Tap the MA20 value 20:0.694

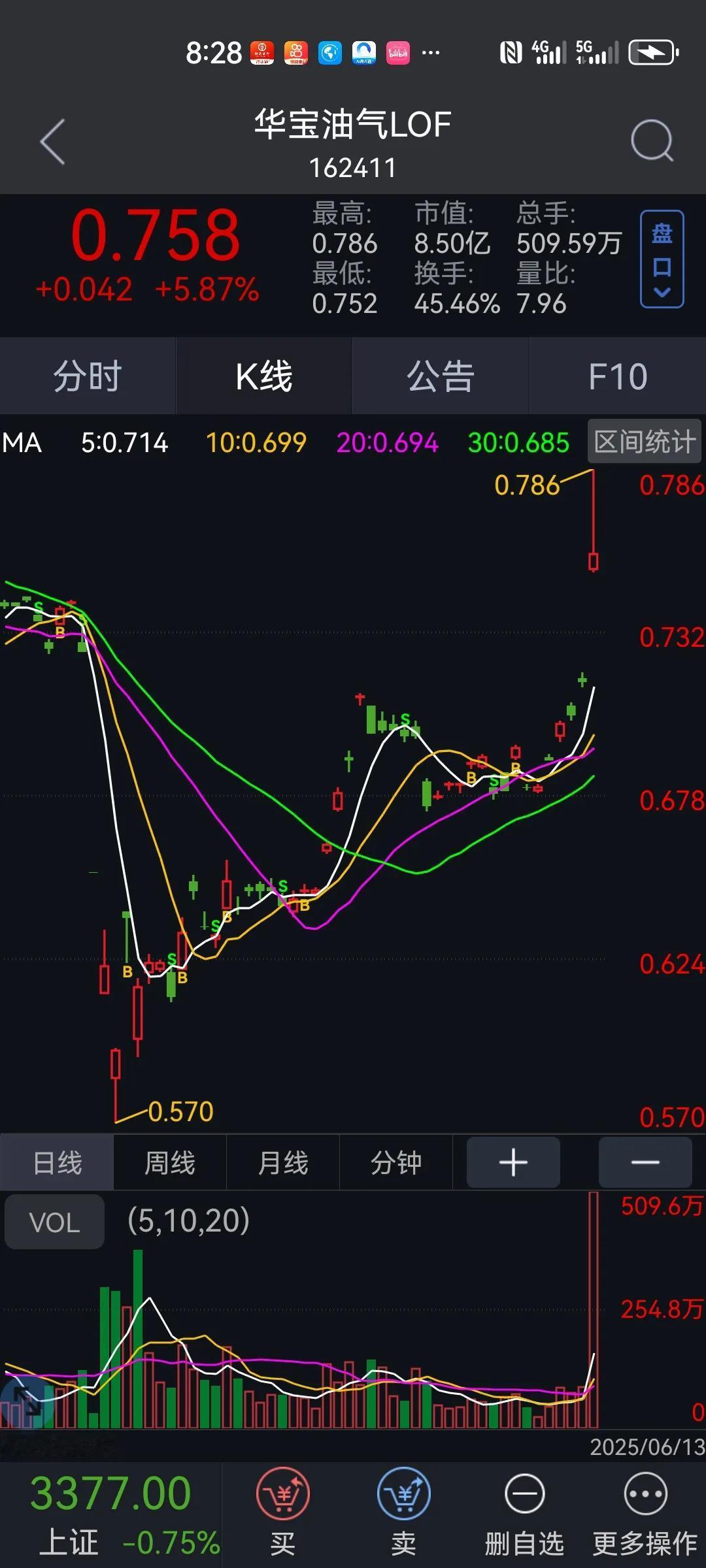(388, 443)
